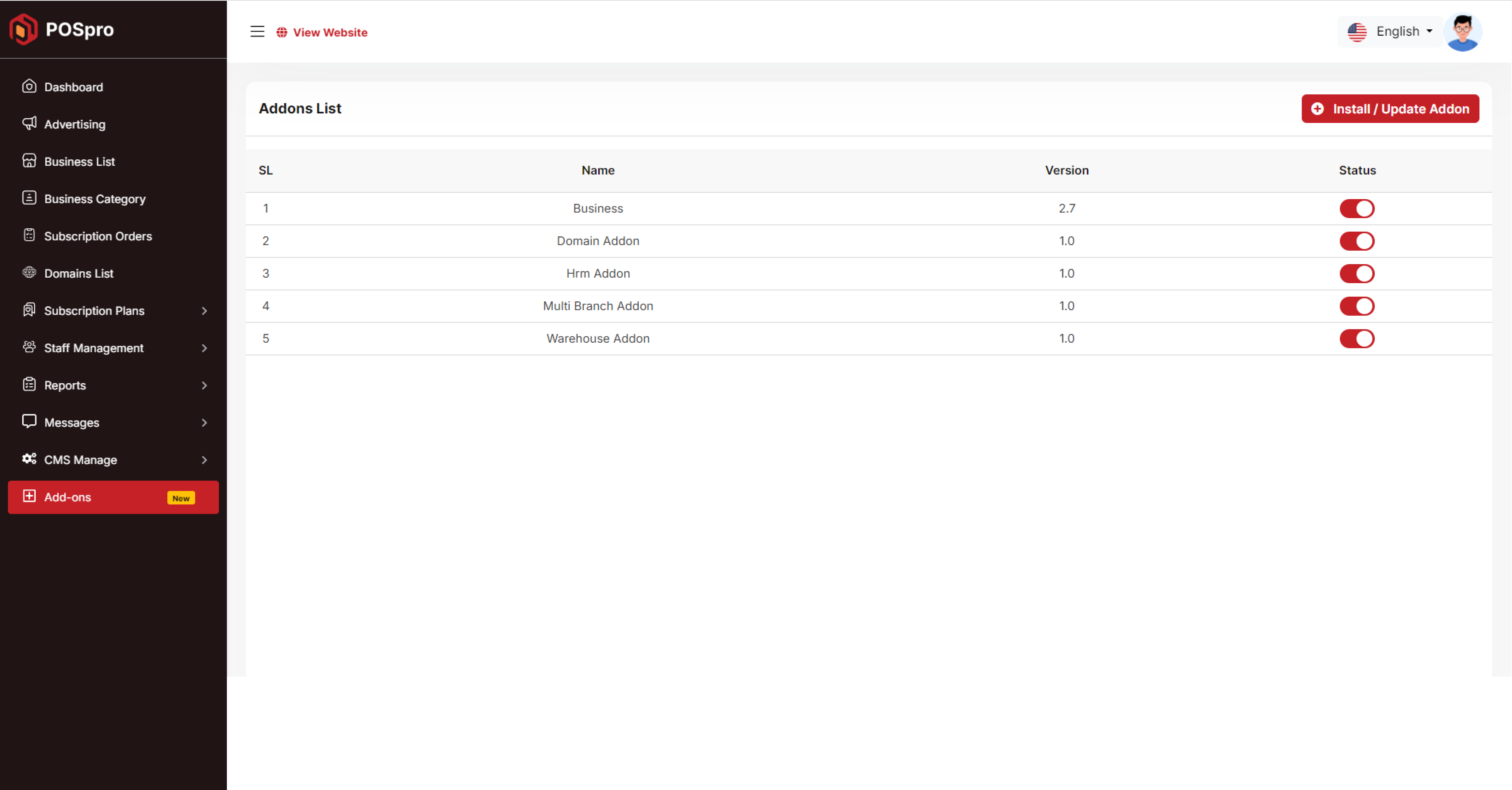Toggle the Hrm Addon status switch
This screenshot has height=790, width=1512.
(x=1357, y=273)
